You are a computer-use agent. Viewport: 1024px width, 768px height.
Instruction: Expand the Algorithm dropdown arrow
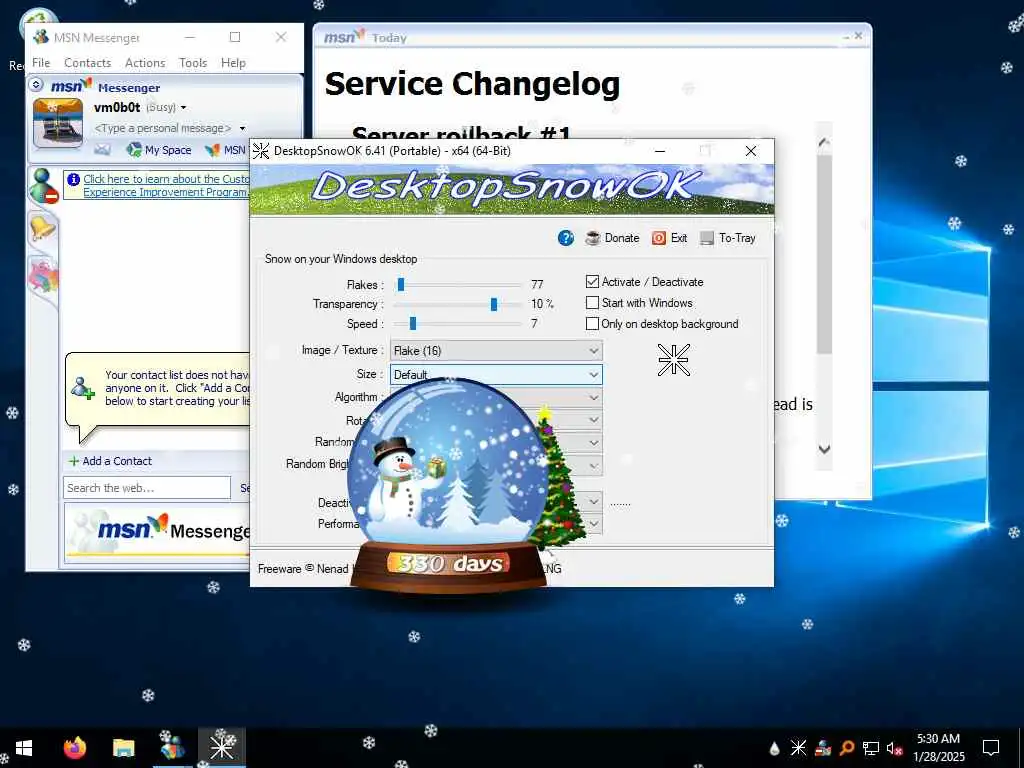[593, 397]
